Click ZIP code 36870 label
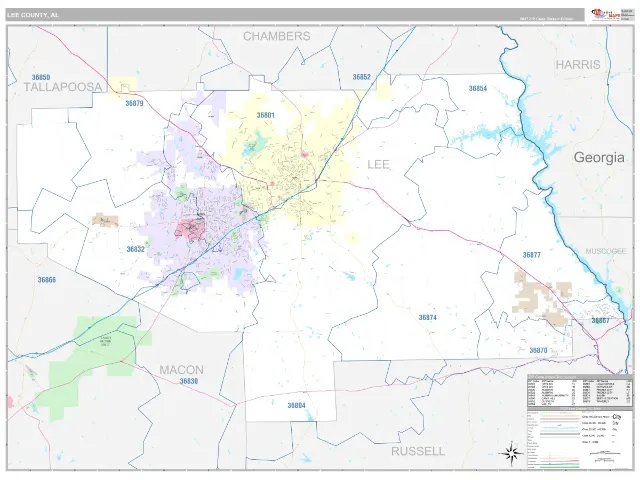Viewport: 640px width, 480px height. coord(538,350)
